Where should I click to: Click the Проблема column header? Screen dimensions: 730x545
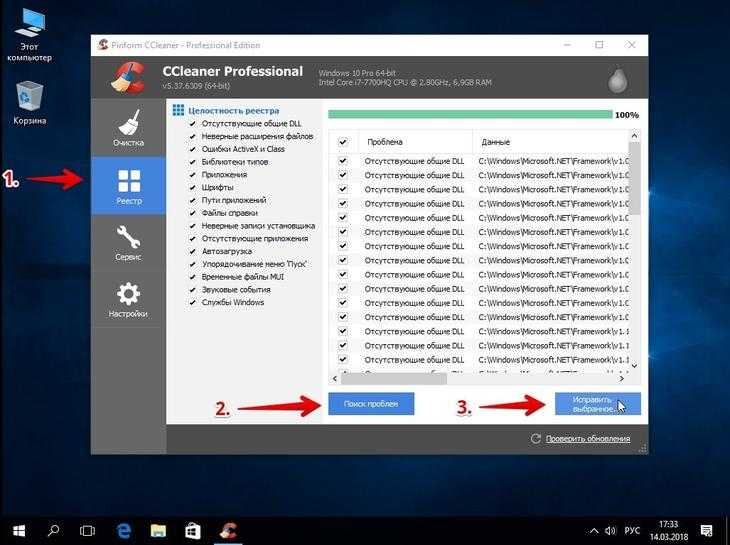(416, 142)
